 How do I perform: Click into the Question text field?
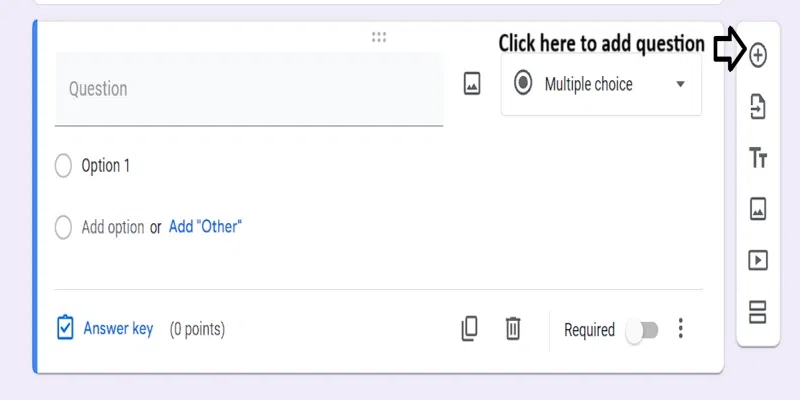click(x=248, y=89)
